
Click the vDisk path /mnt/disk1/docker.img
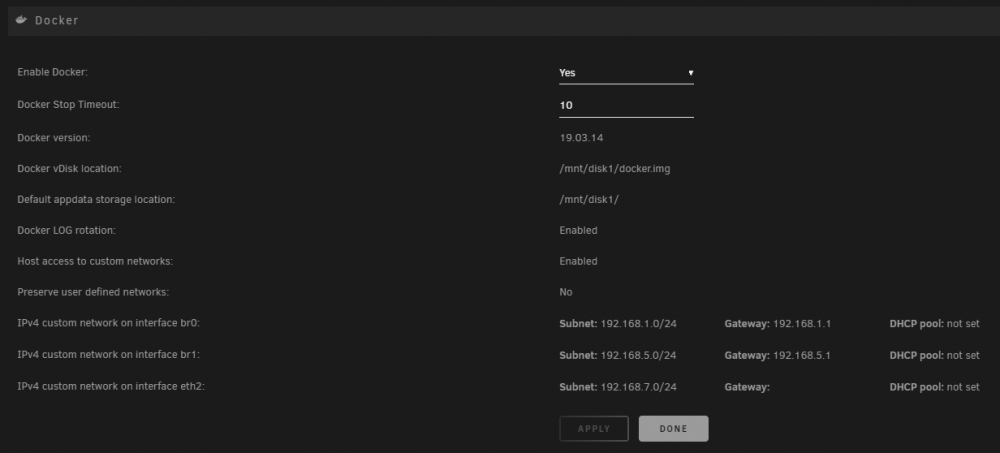[x=615, y=169]
